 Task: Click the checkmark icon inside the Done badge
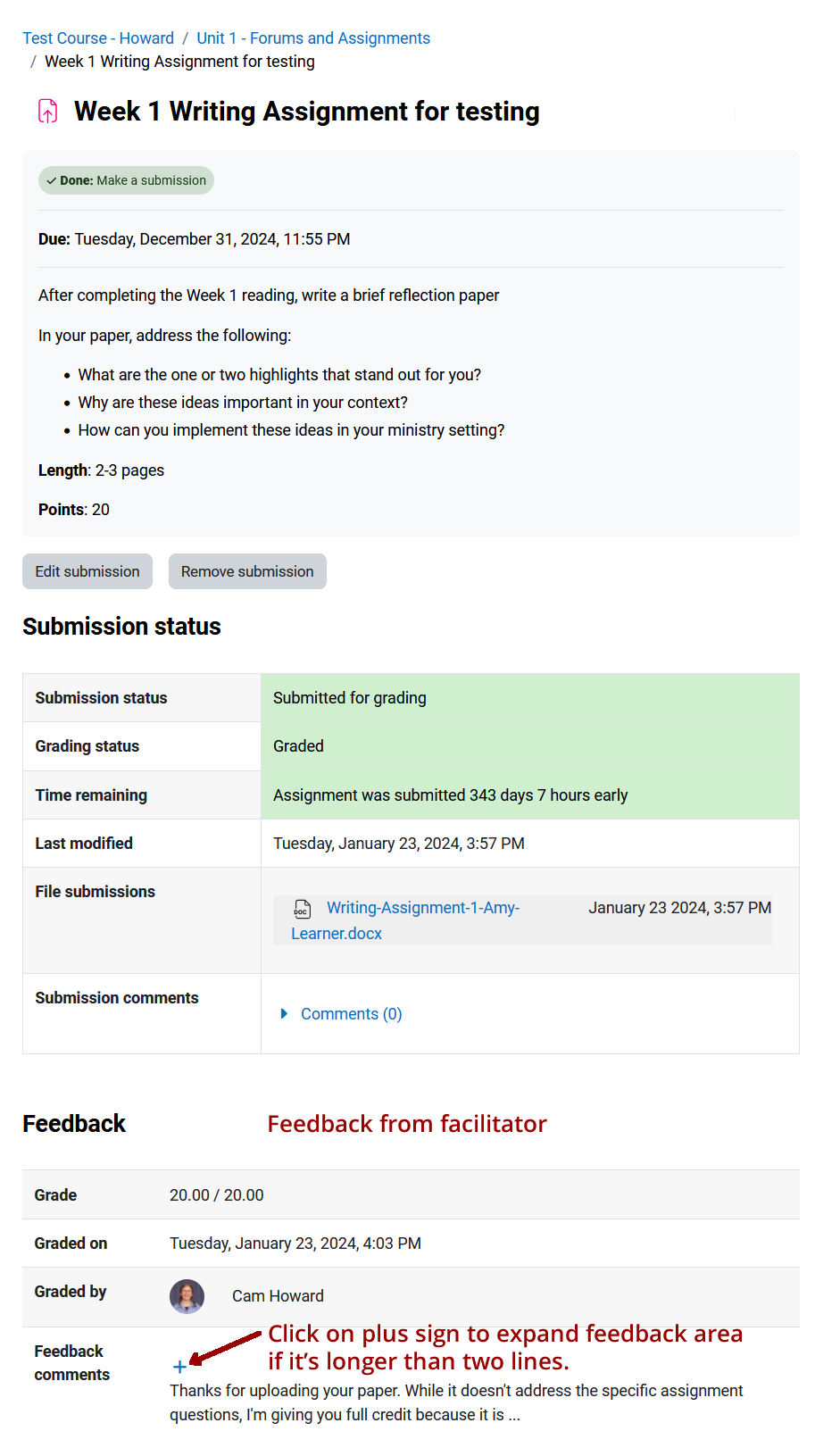click(x=53, y=180)
